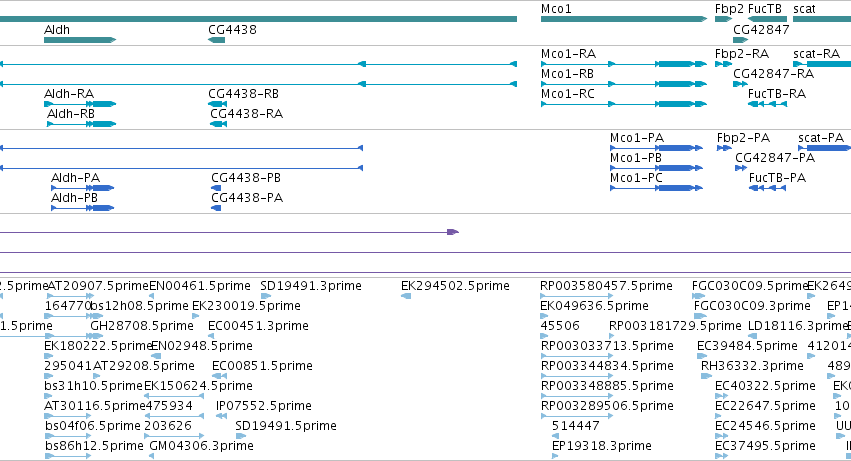Viewport: 851px width, 461px height.
Task: Click the scat-RA transcript label
Action: 816,54
